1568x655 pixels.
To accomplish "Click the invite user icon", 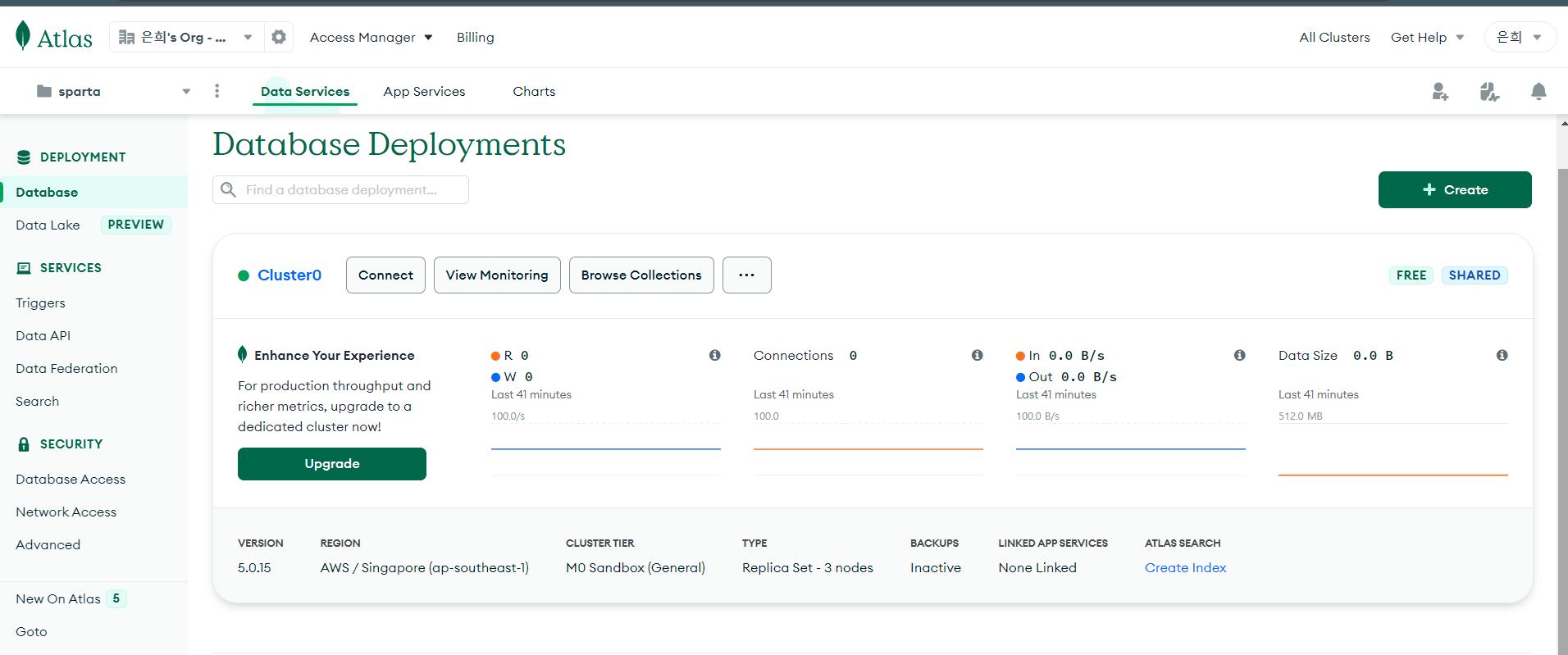I will pos(1440,92).
